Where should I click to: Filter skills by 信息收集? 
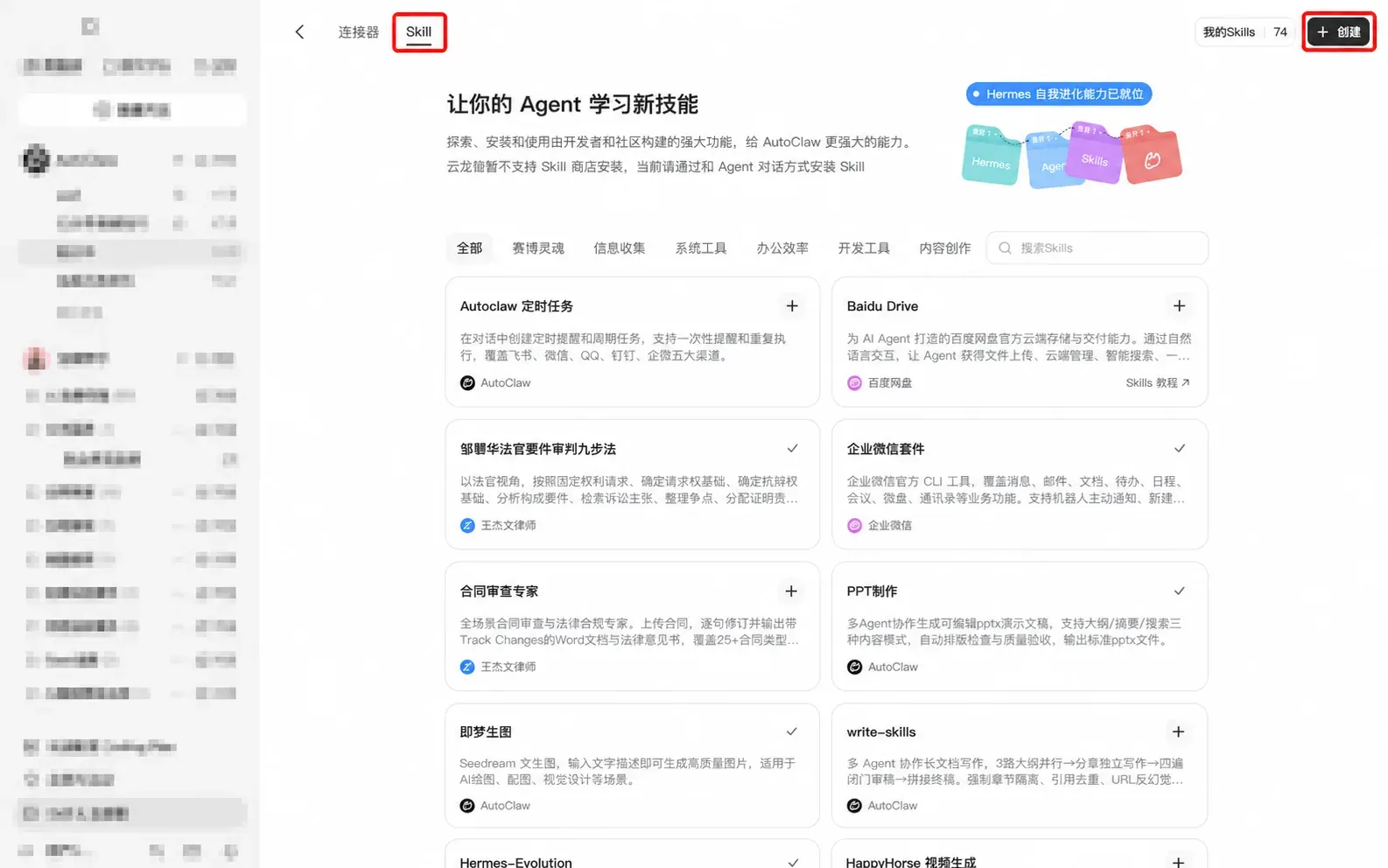pos(620,248)
